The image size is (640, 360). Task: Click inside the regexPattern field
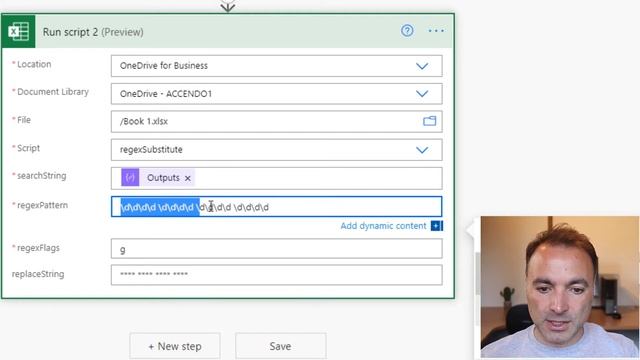pyautogui.click(x=276, y=207)
